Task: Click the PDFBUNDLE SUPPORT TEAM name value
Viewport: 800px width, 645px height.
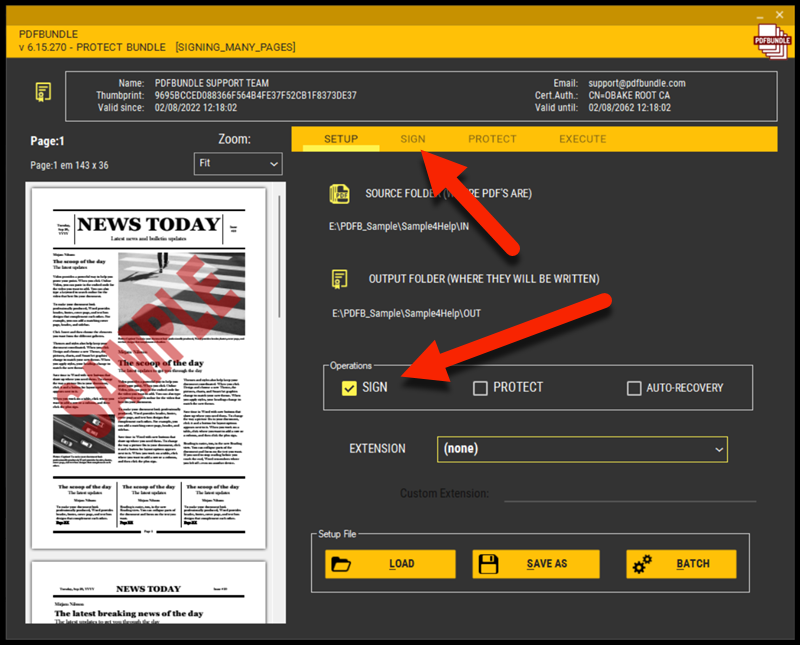Action: pos(212,83)
